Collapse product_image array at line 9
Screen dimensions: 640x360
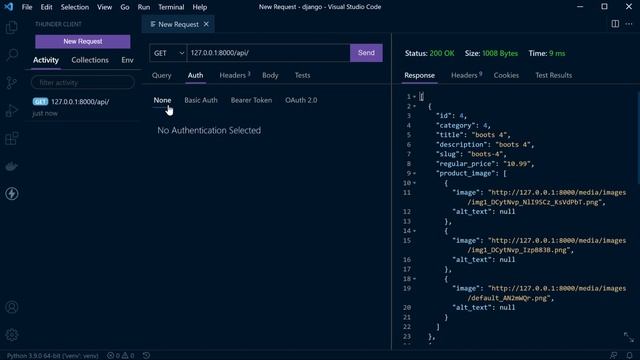(414, 173)
